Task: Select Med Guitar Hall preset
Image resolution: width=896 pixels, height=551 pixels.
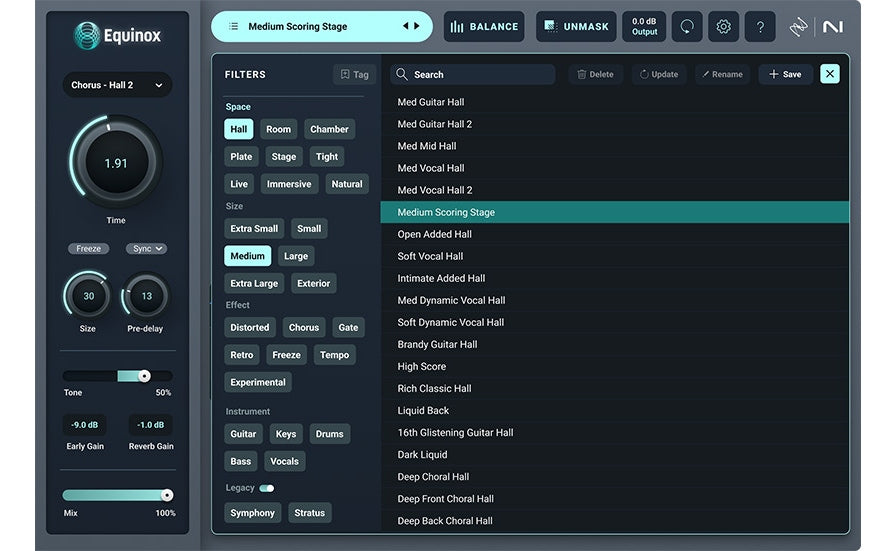Action: (615, 102)
